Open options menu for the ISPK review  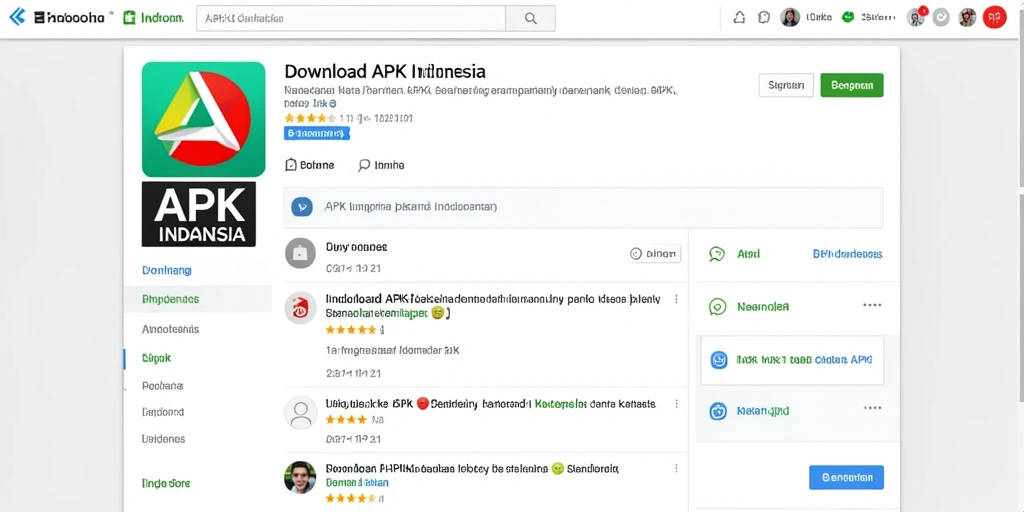[x=676, y=404]
